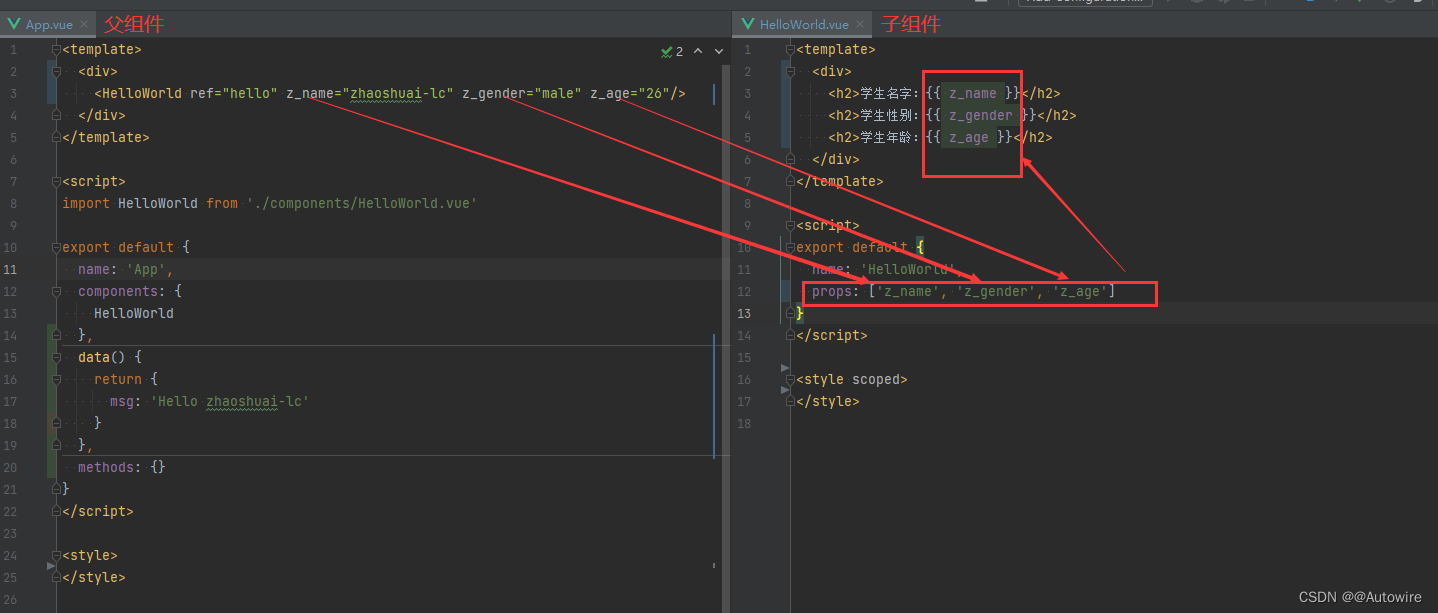The width and height of the screenshot is (1438, 613).
Task: Fold export default block in HelloWorld.vue
Action: [791, 247]
